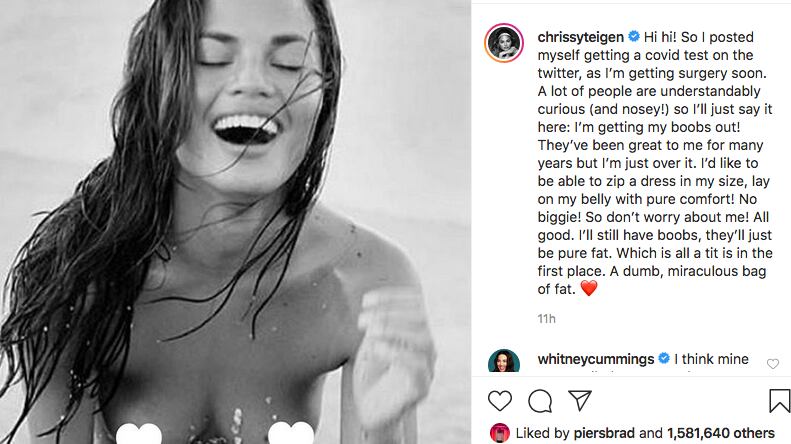Viewport: 791px width, 444px height.
Task: Open comments via the speech bubble icon
Action: coord(540,401)
